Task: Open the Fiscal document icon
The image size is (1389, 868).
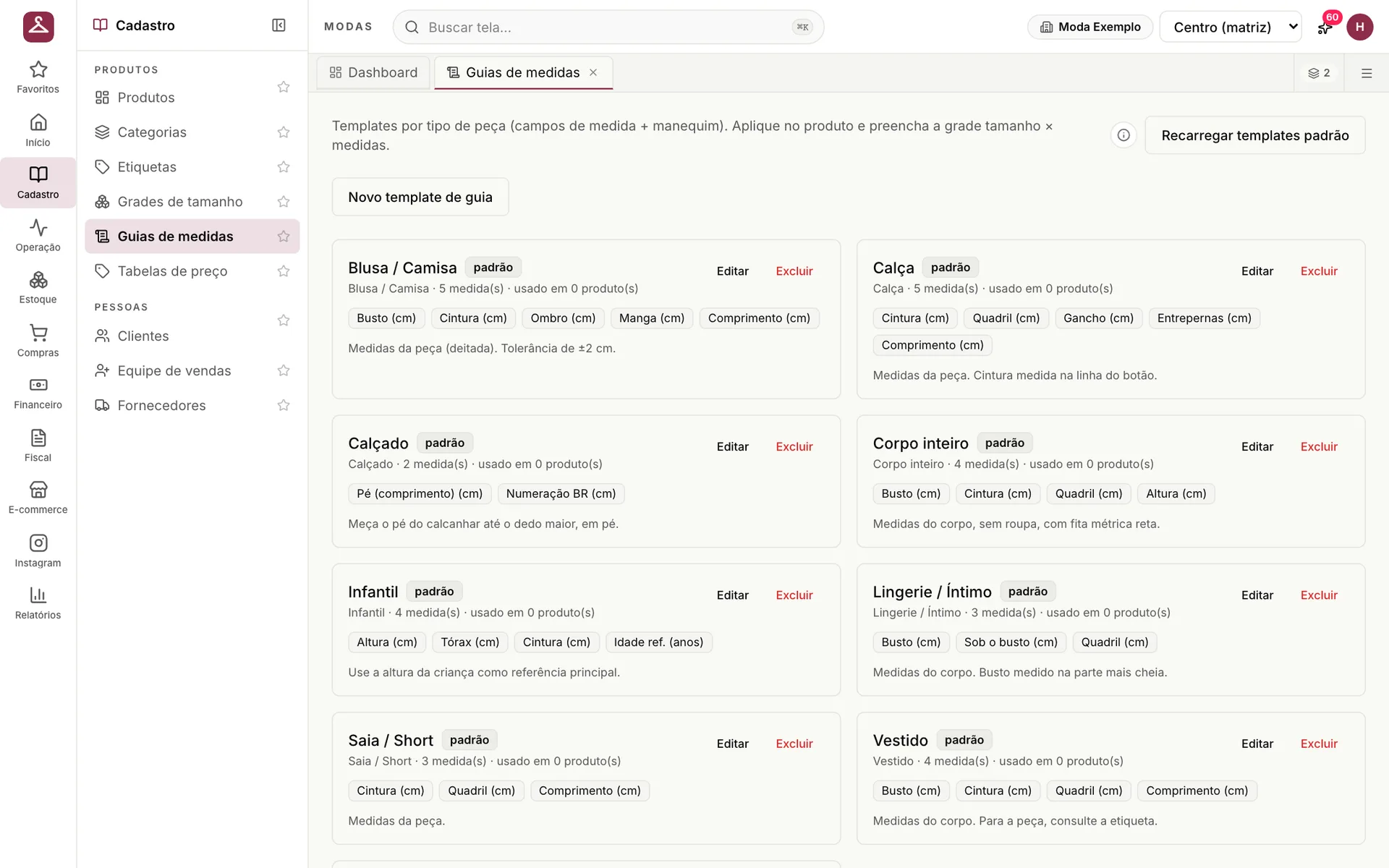Action: [38, 446]
